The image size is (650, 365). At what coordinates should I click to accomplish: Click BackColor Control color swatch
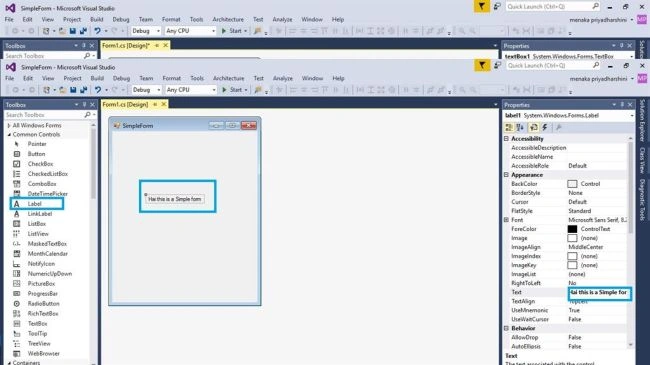pyautogui.click(x=572, y=184)
